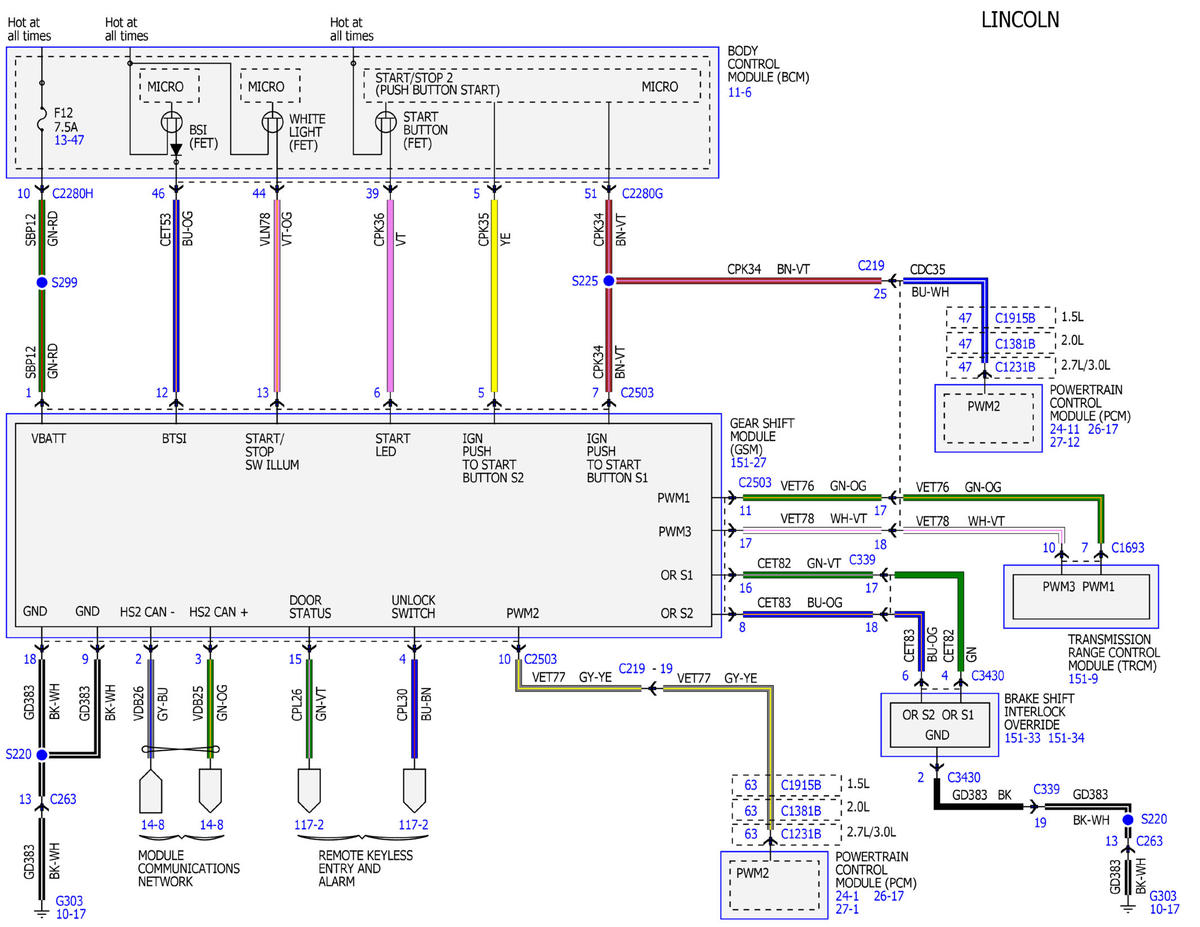Click the CPK35 YE yellow wire
This screenshot has height=927, width=1200.
494,298
